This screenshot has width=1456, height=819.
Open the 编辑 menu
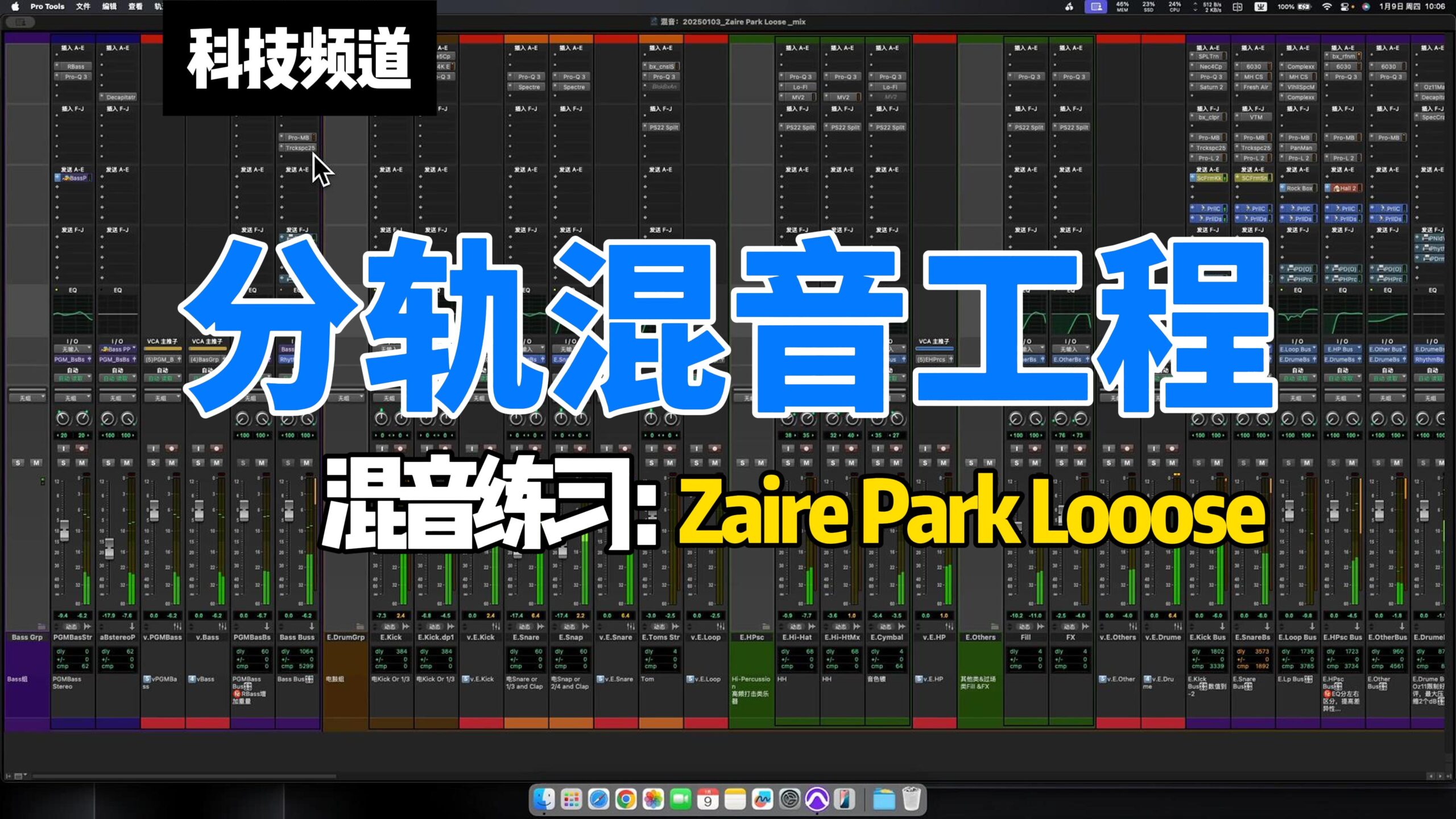tap(109, 7)
